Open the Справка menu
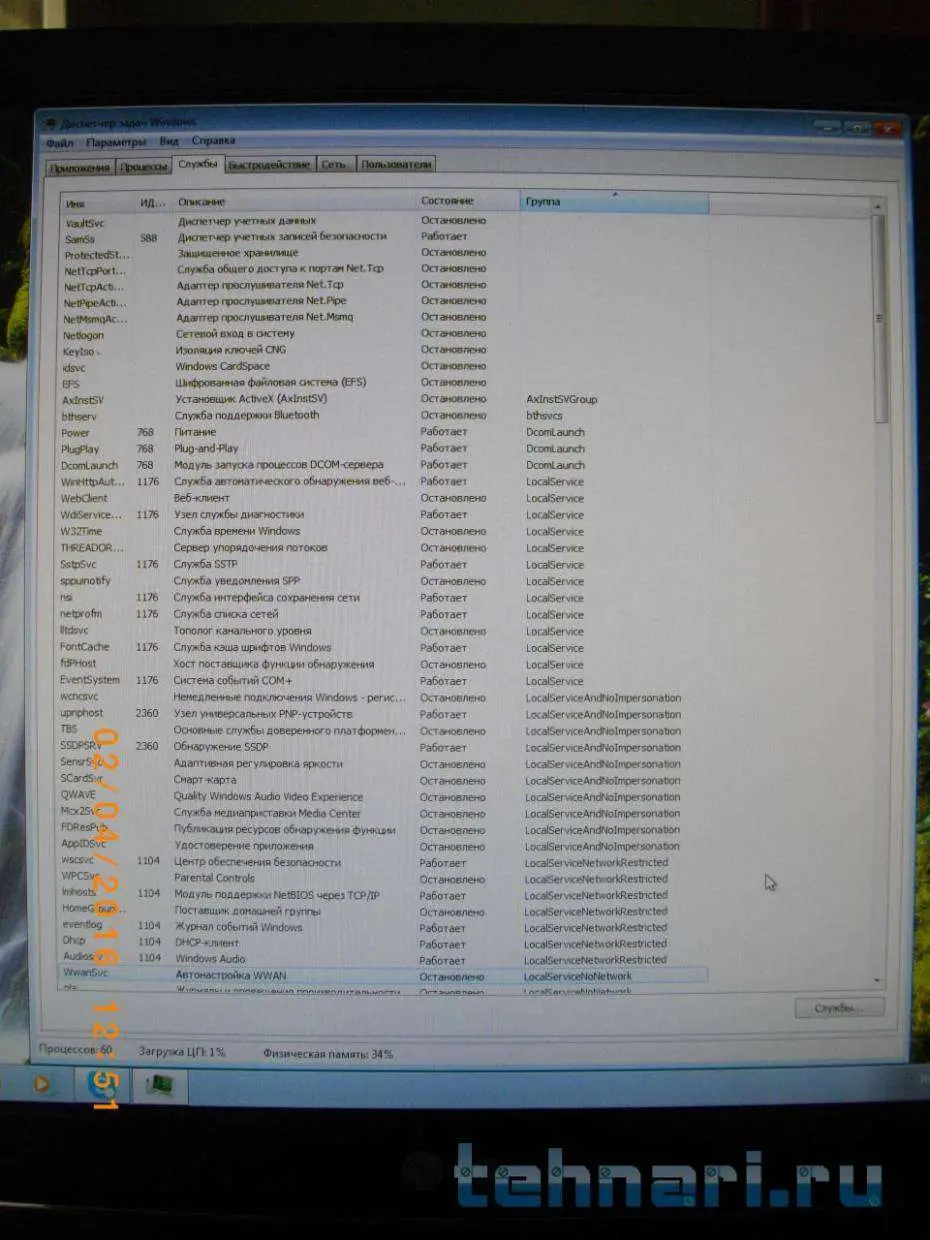This screenshot has width=930, height=1240. coord(213,142)
